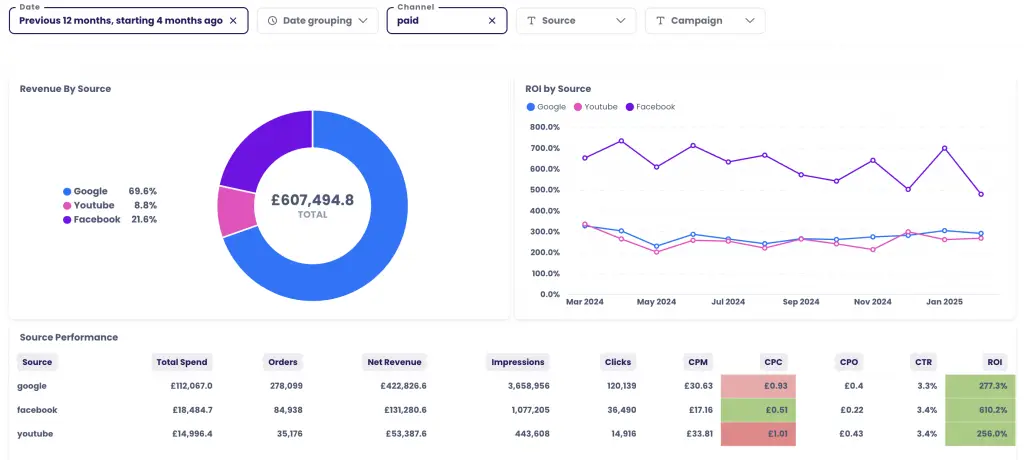The height and width of the screenshot is (460, 1024).
Task: Click the CPC column header
Action: point(773,362)
